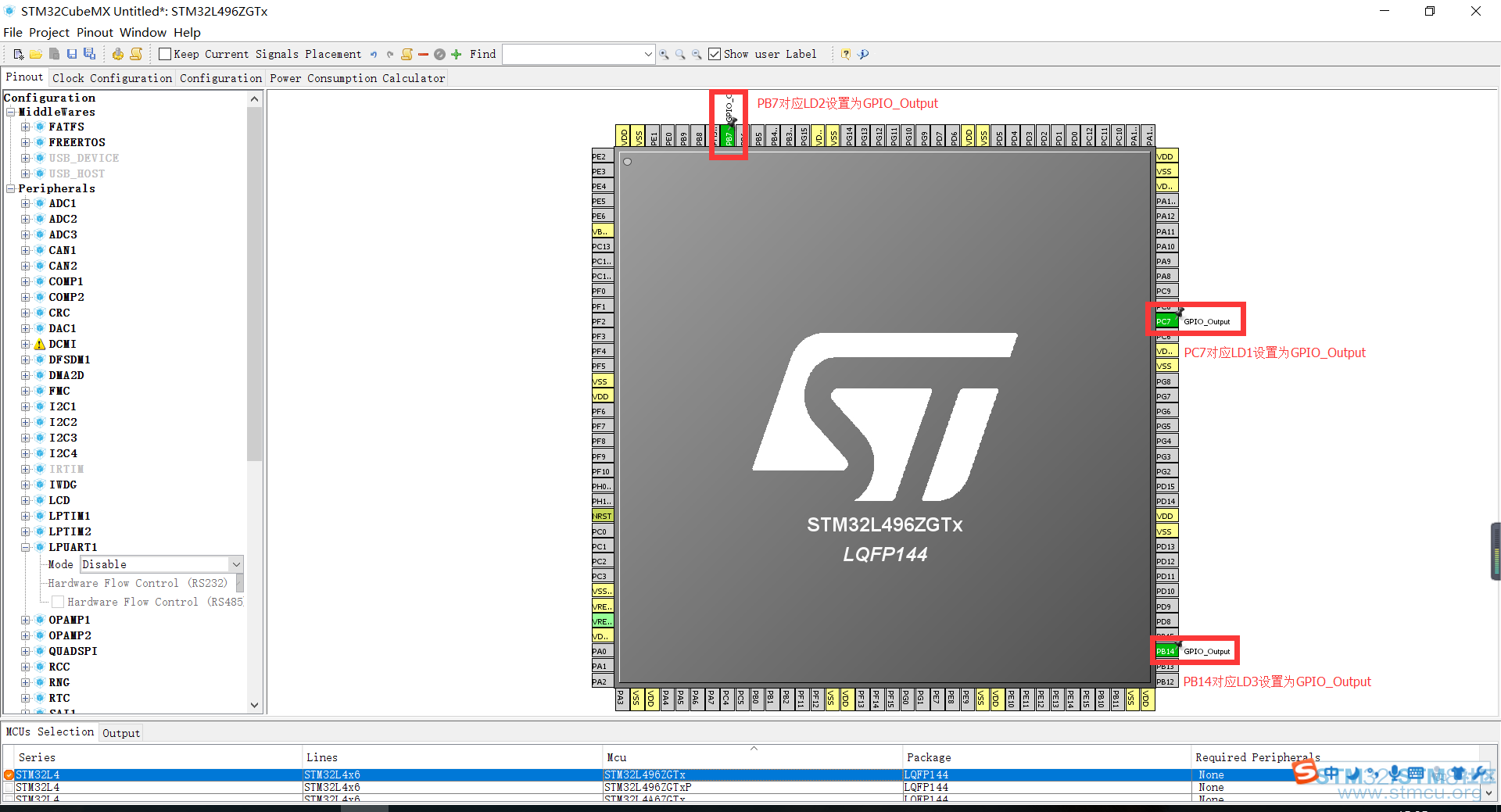Switch to the Clock Configuration tab

point(113,78)
